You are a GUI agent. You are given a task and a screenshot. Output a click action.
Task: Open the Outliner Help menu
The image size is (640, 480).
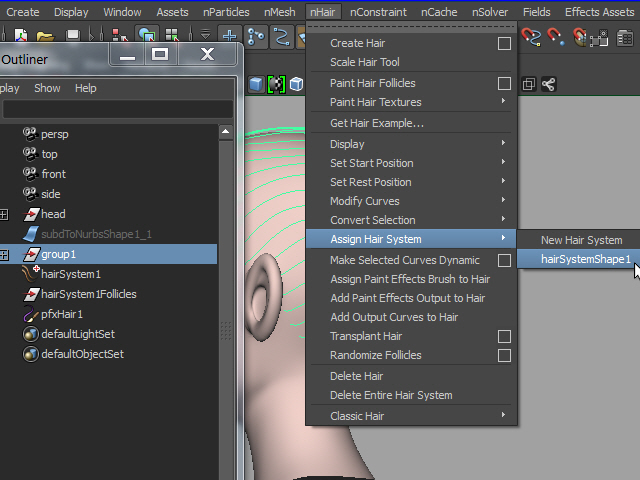coord(85,88)
